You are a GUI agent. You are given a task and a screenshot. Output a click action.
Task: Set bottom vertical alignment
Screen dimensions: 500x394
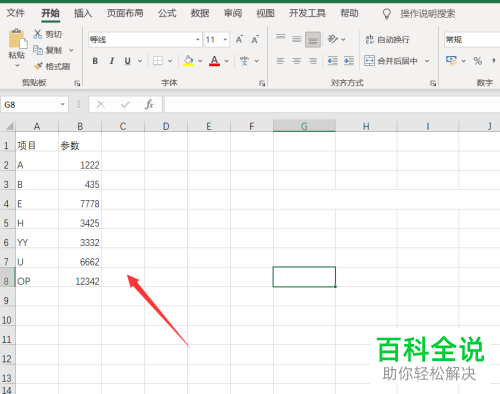point(313,40)
